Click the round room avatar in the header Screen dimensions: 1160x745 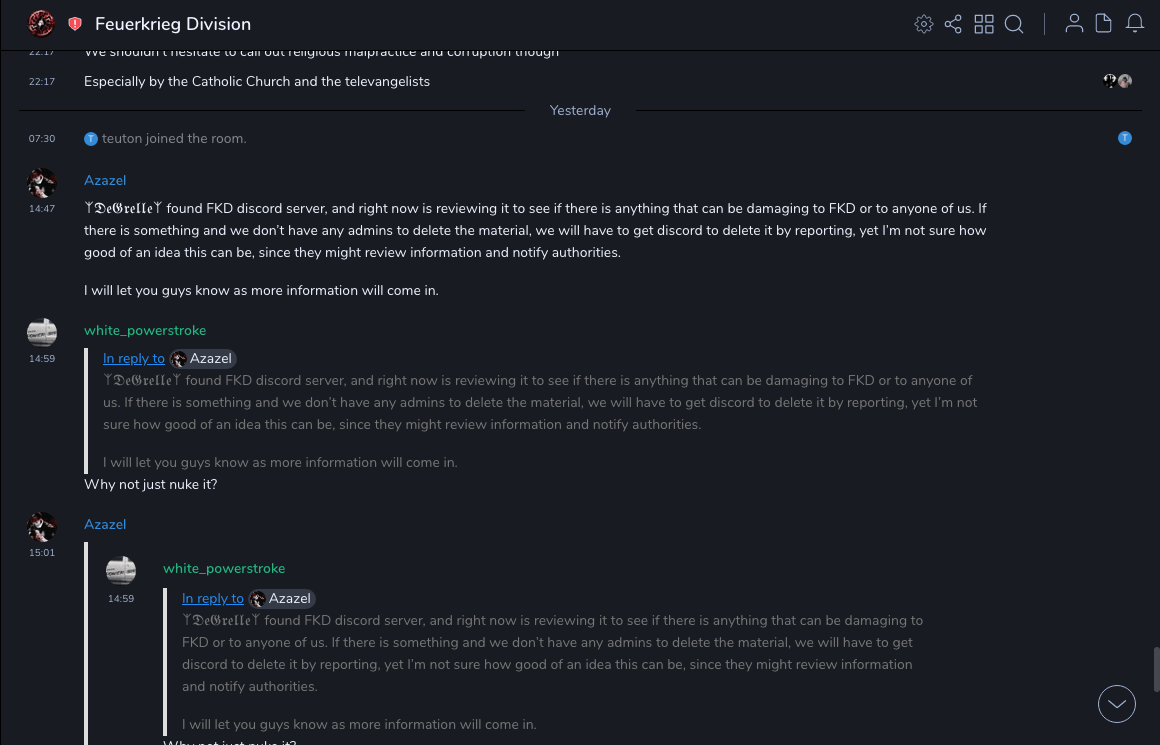41,24
